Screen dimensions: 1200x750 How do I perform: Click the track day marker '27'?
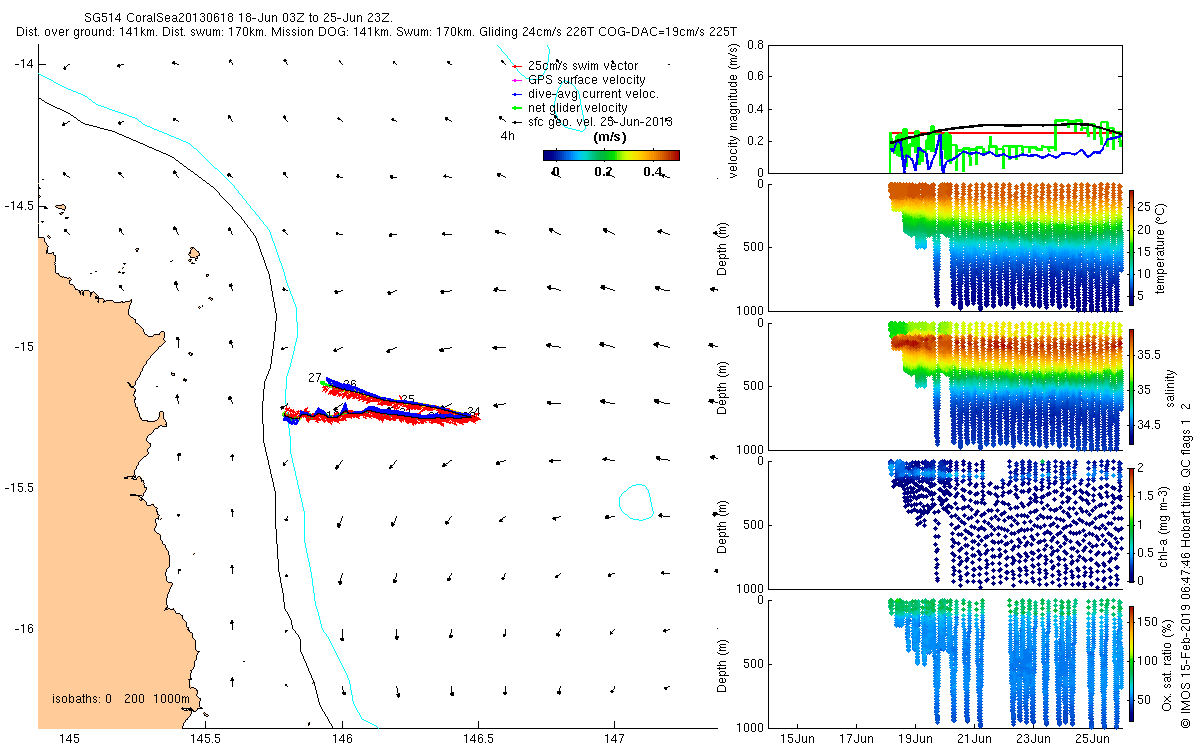[315, 378]
